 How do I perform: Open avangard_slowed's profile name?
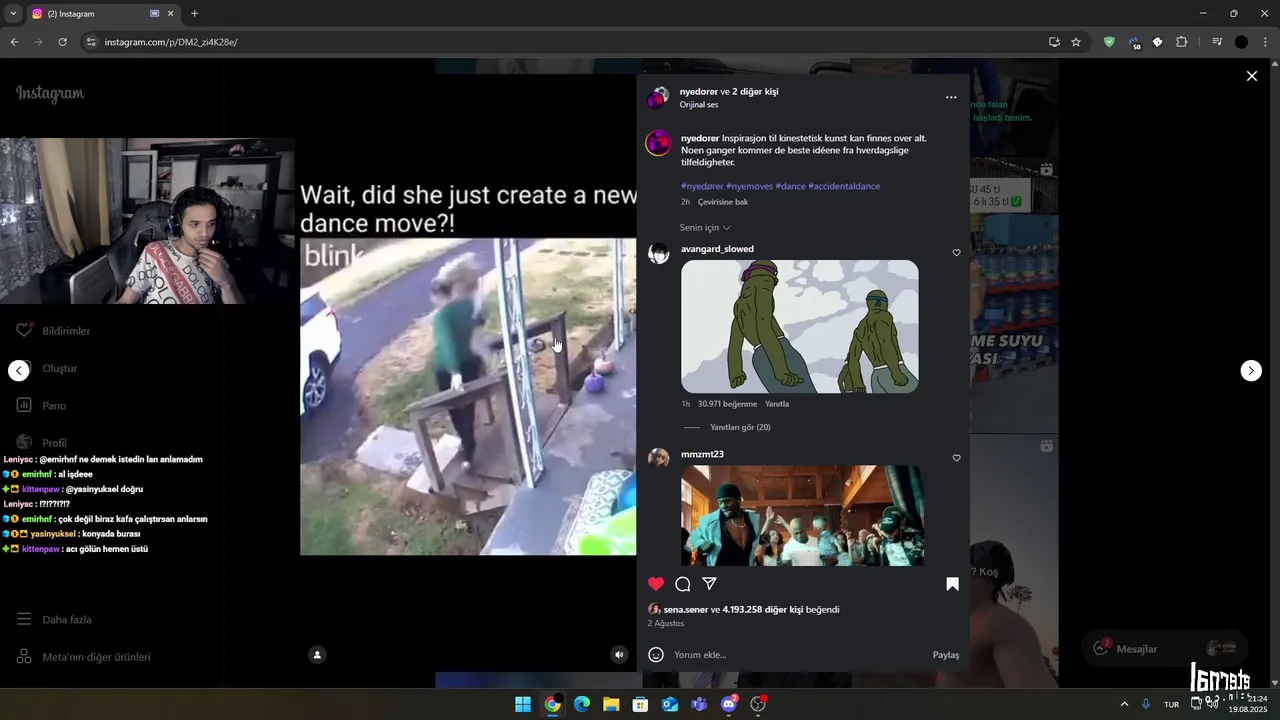[x=717, y=249]
